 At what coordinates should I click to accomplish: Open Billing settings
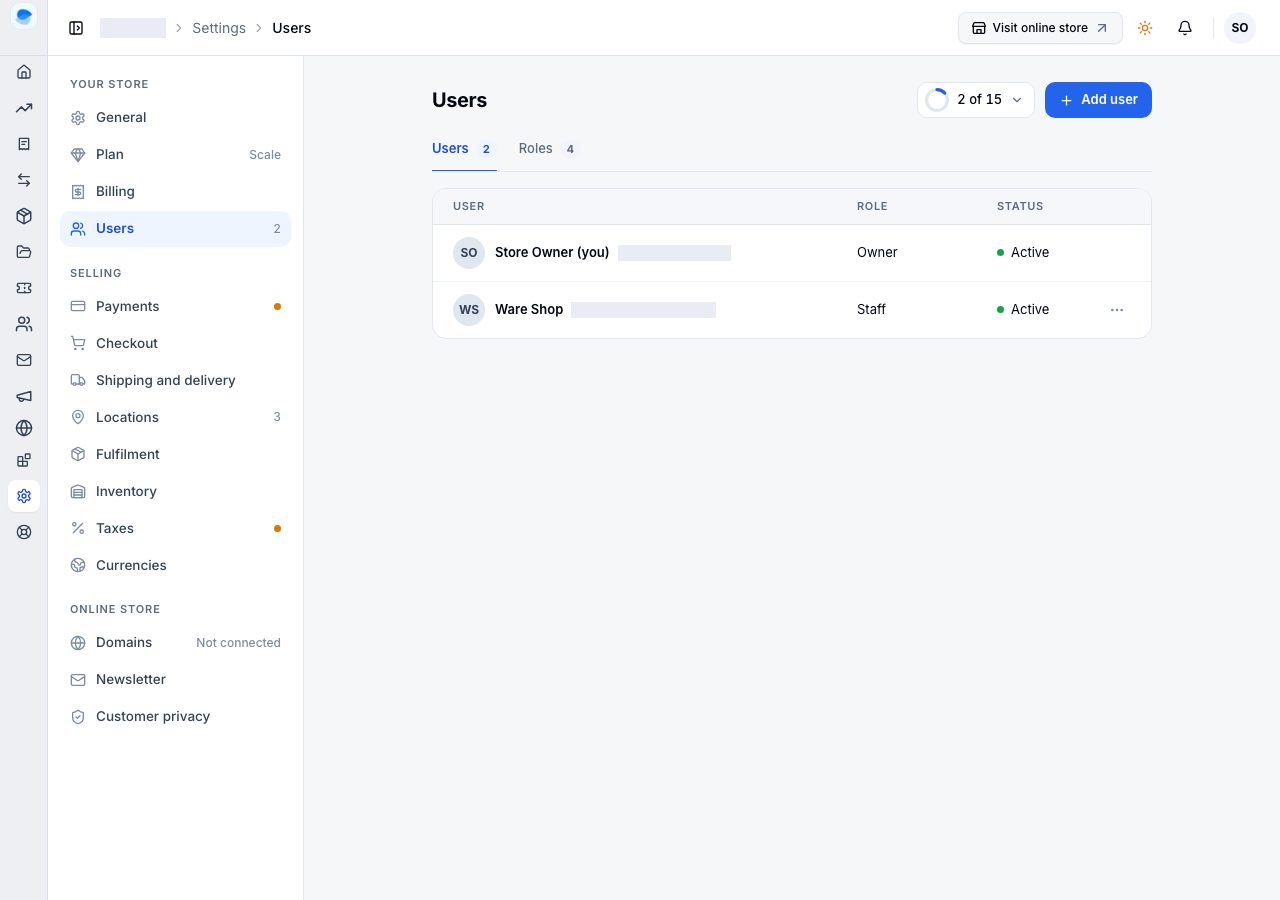(175, 191)
